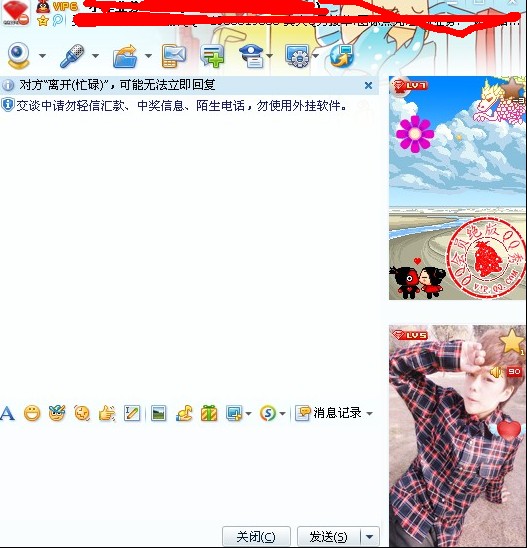
Task: Click the red diamond contact avatar
Action: pos(15,13)
